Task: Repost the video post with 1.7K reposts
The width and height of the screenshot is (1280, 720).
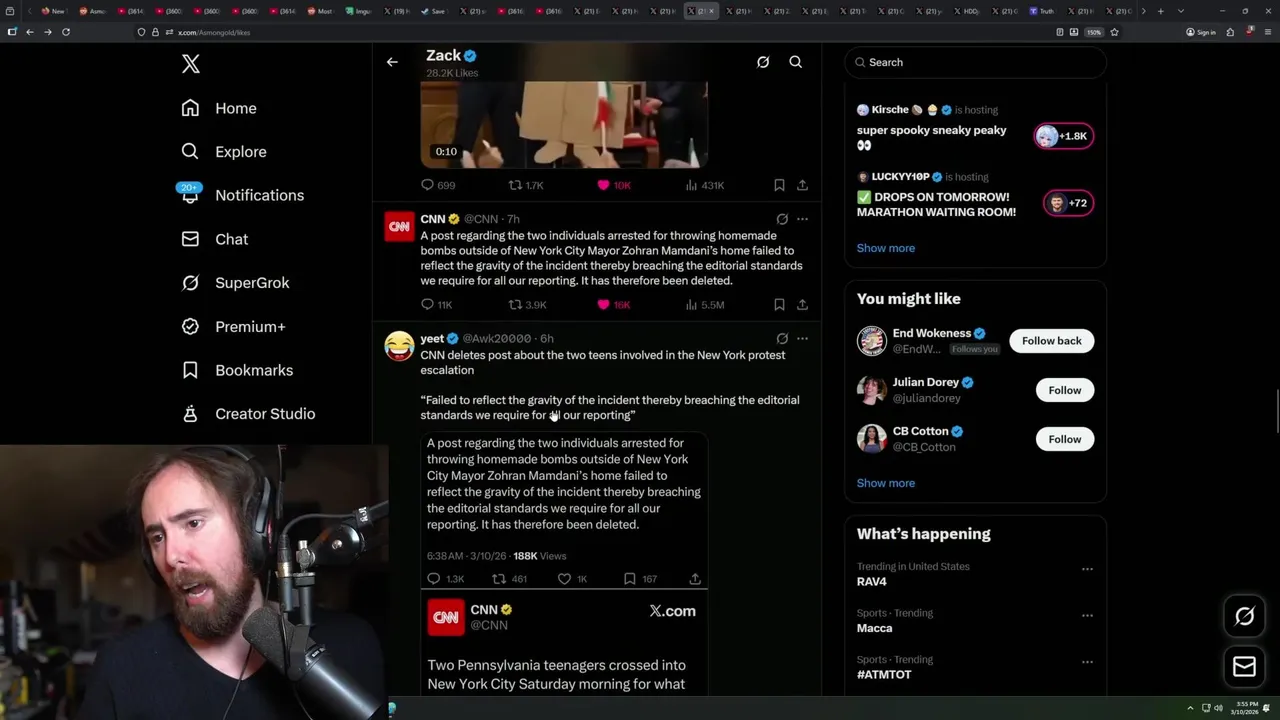Action: tap(526, 185)
